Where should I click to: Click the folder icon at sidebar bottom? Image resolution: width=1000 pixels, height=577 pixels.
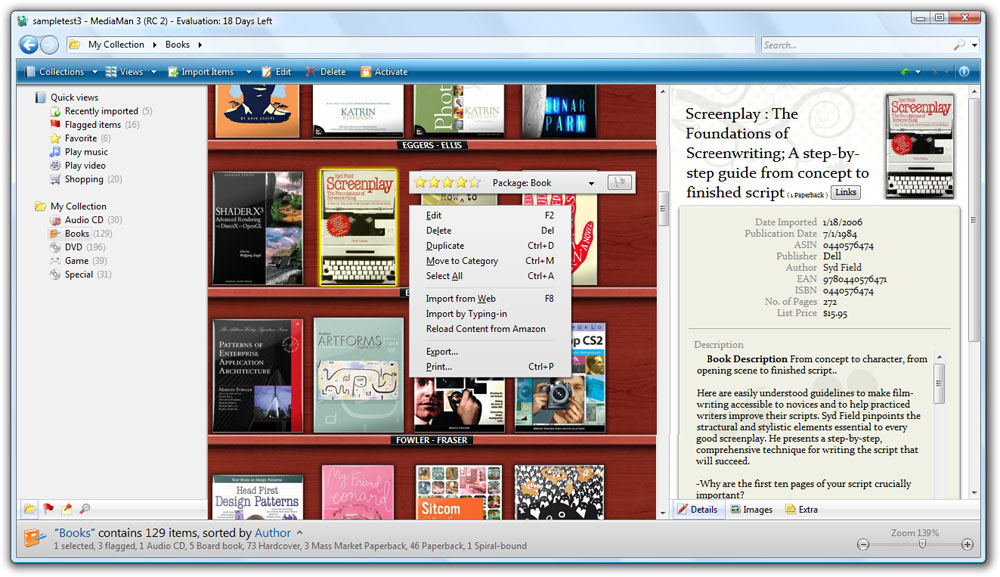click(x=30, y=509)
